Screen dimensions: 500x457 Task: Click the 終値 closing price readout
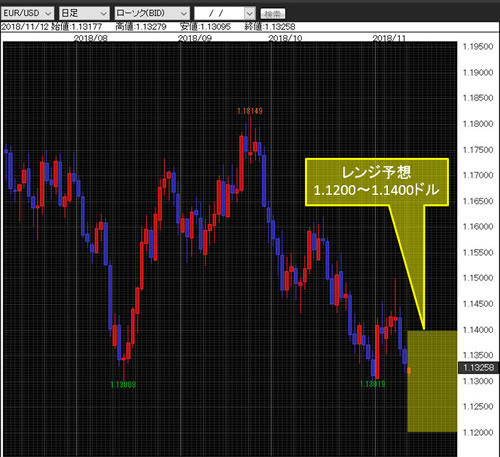pyautogui.click(x=270, y=27)
